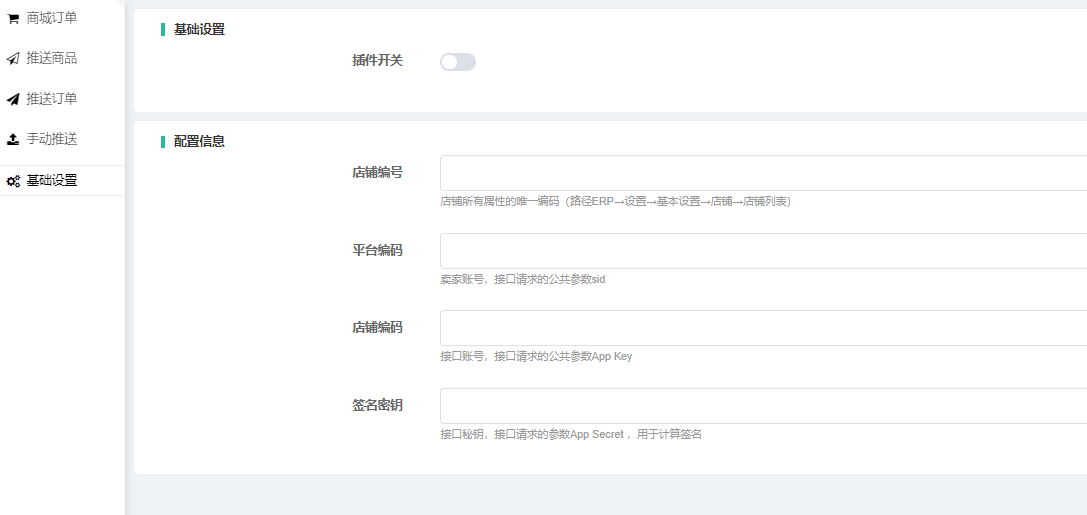Click the ERP path hint under 店铺编号

coord(615,201)
